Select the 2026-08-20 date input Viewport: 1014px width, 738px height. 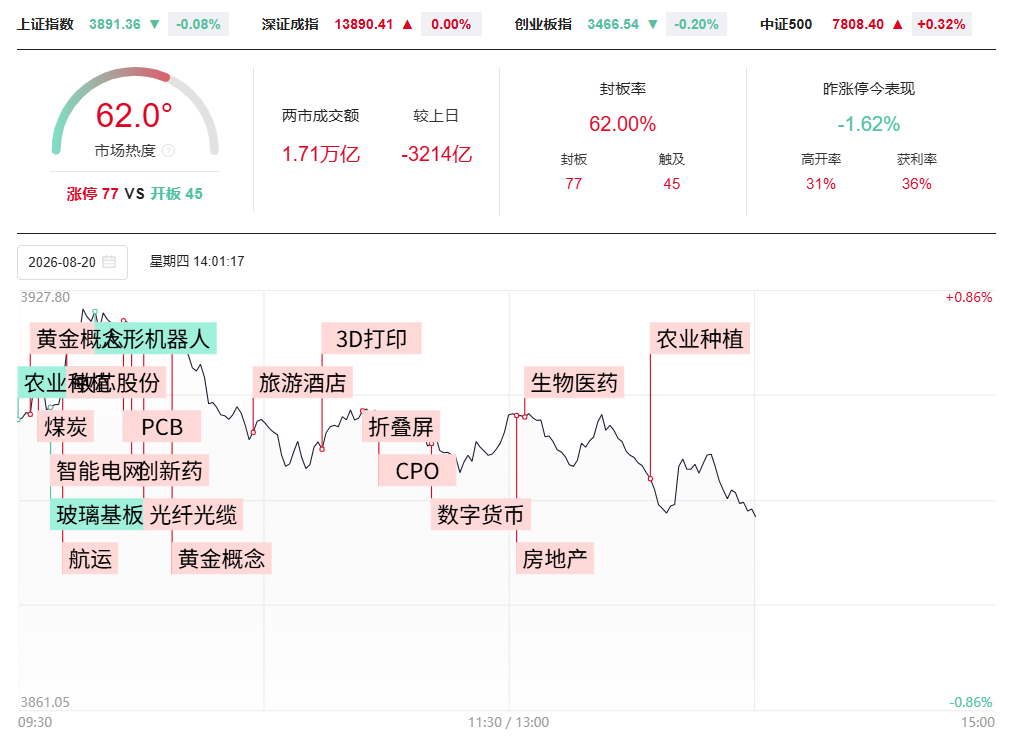point(72,262)
